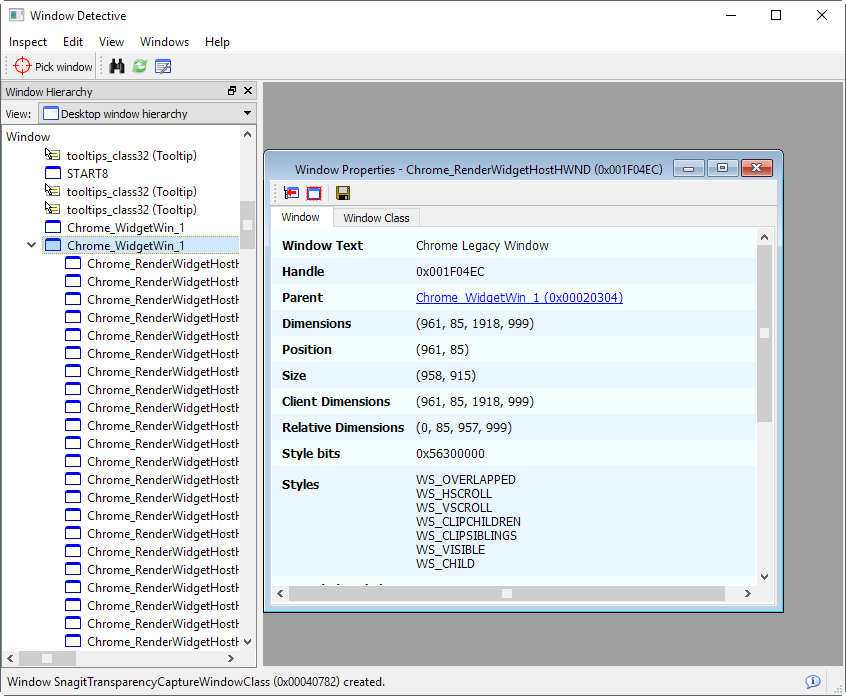Collapse the selected Chrome_WidgetWin_1 node

tap(32, 245)
